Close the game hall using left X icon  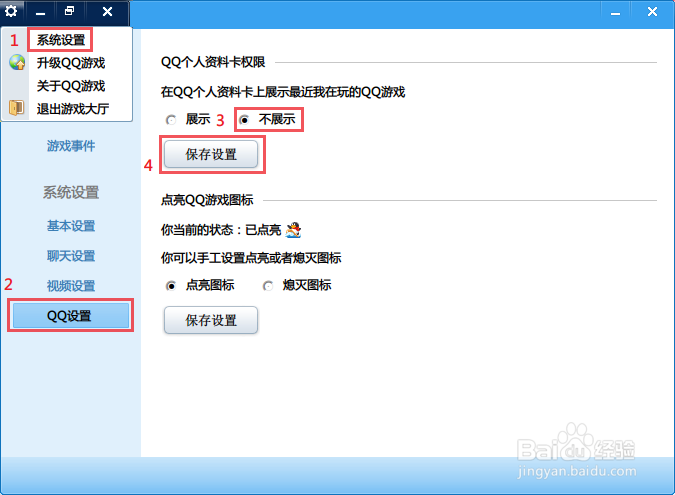pyautogui.click(x=107, y=12)
